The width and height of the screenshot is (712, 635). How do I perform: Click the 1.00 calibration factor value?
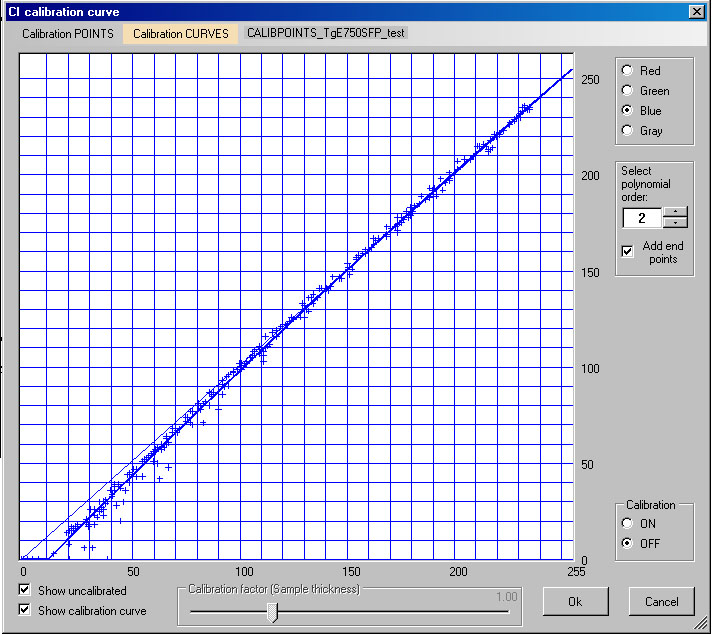pos(507,596)
